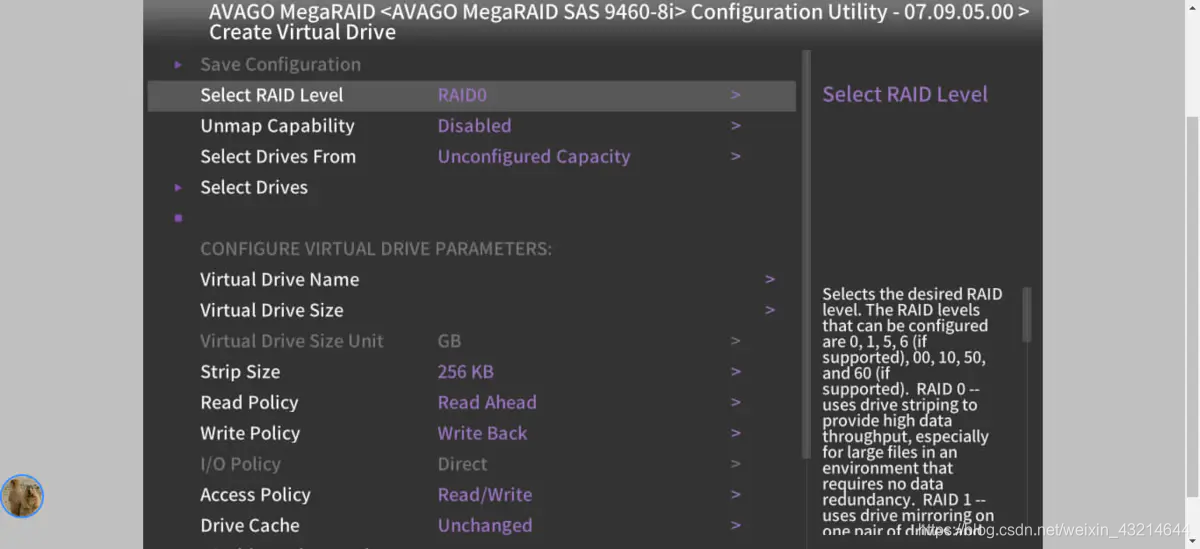1200x549 pixels.
Task: Click the arrow beside Unconfigured Capacity
Action: click(736, 157)
